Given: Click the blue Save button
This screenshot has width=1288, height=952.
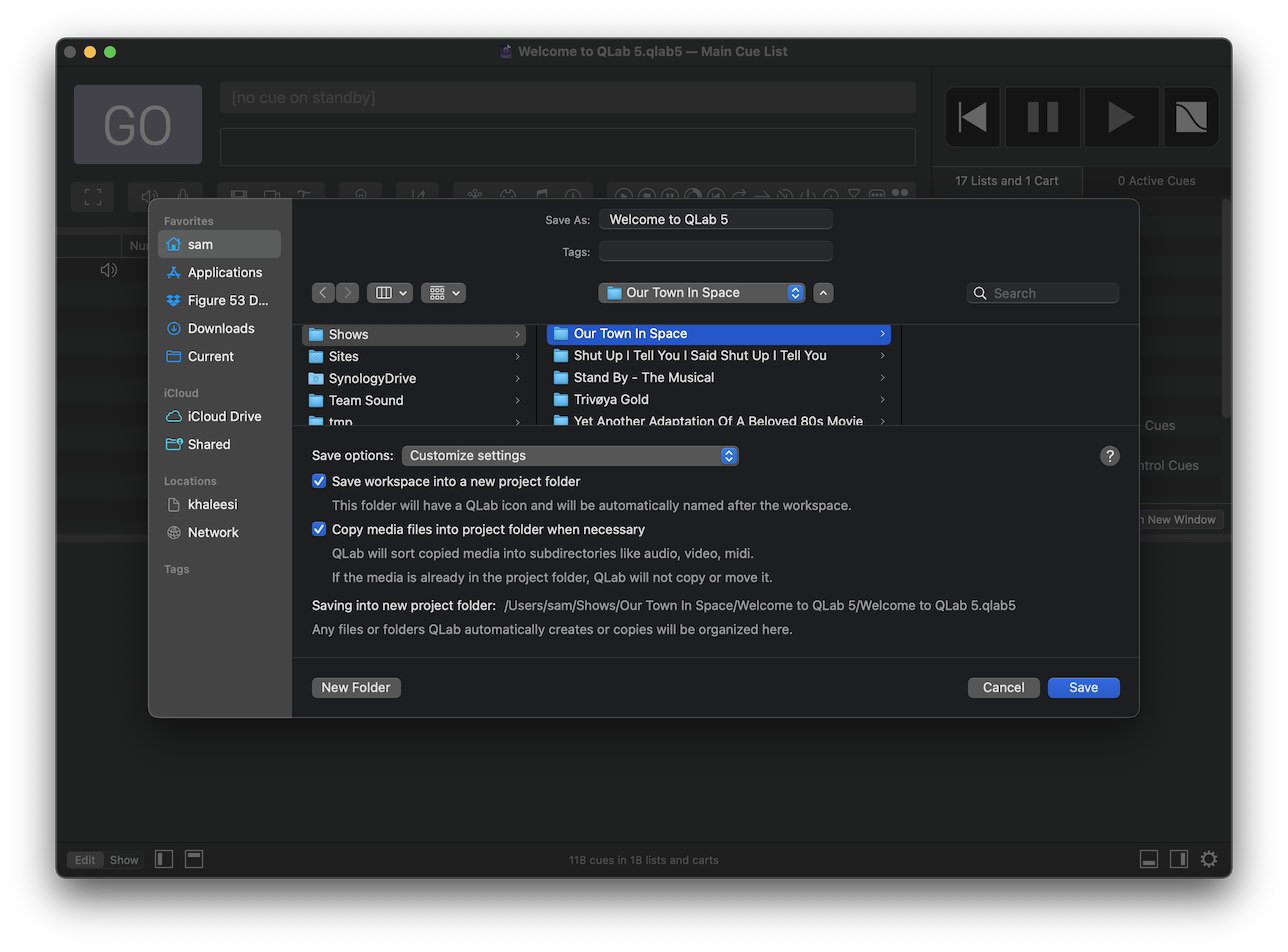Looking at the screenshot, I should point(1083,687).
